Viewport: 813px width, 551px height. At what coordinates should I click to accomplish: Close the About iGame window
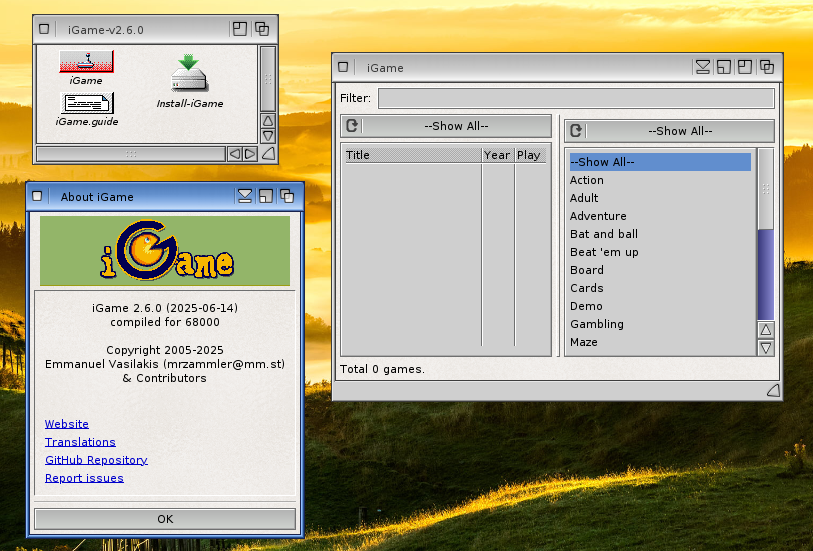37,196
